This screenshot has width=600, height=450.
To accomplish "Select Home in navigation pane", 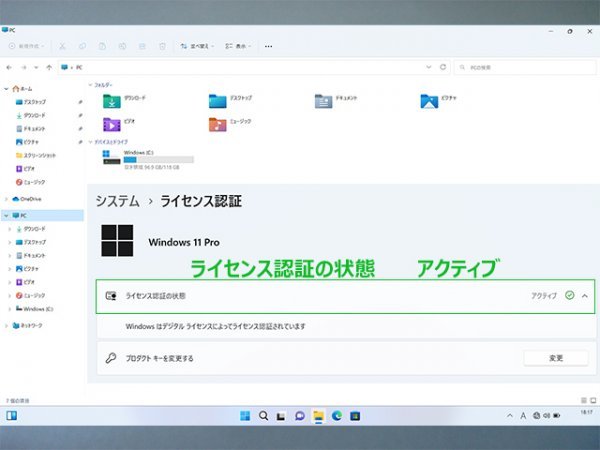I will (x=23, y=89).
